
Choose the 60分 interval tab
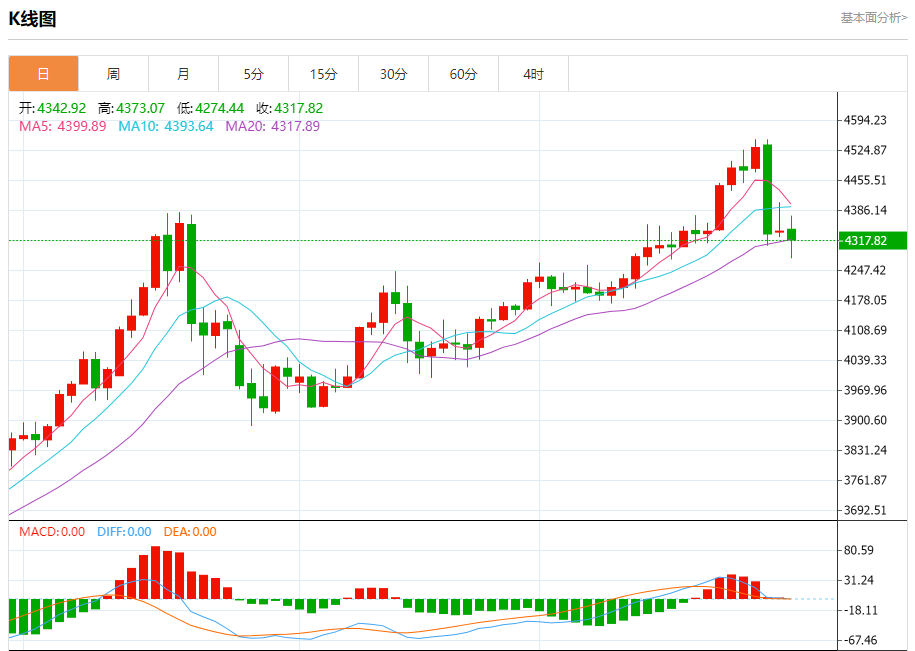click(x=463, y=74)
